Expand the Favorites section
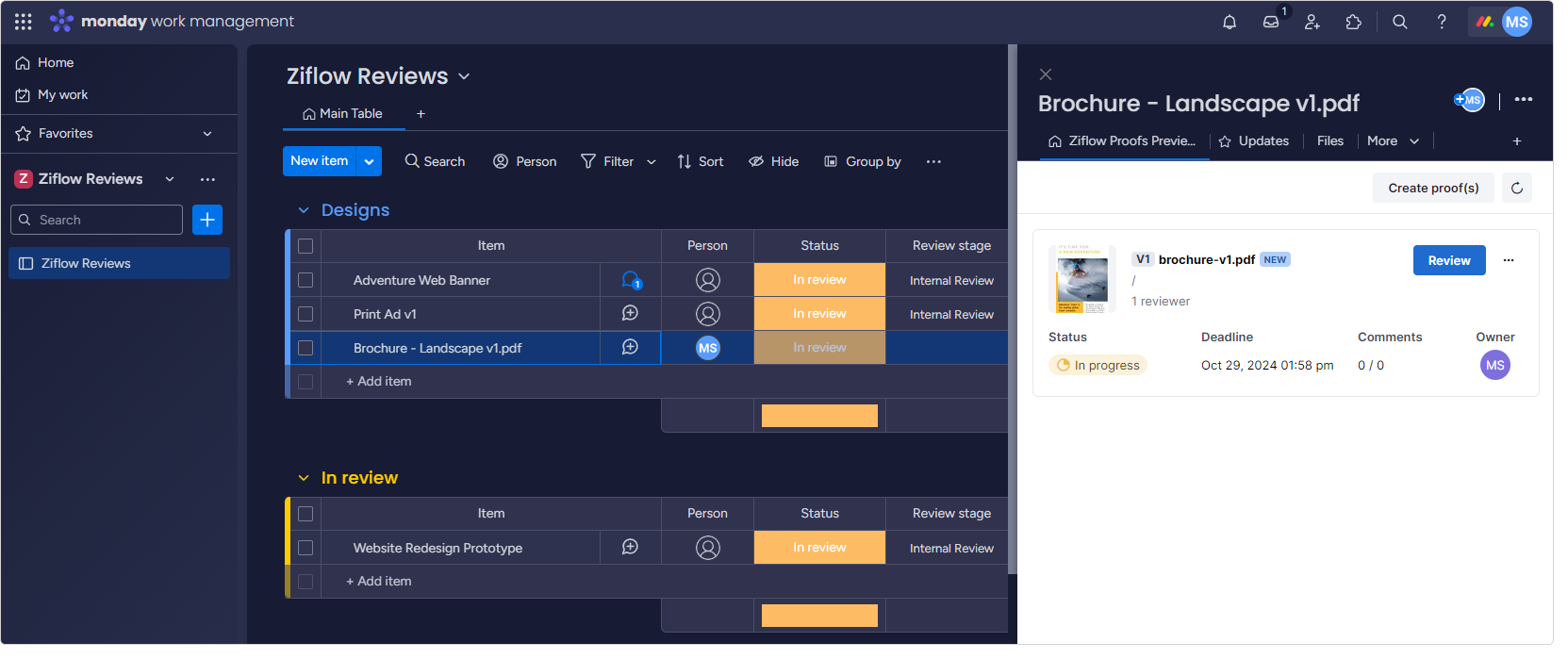The height and width of the screenshot is (659, 1568). coord(207,134)
